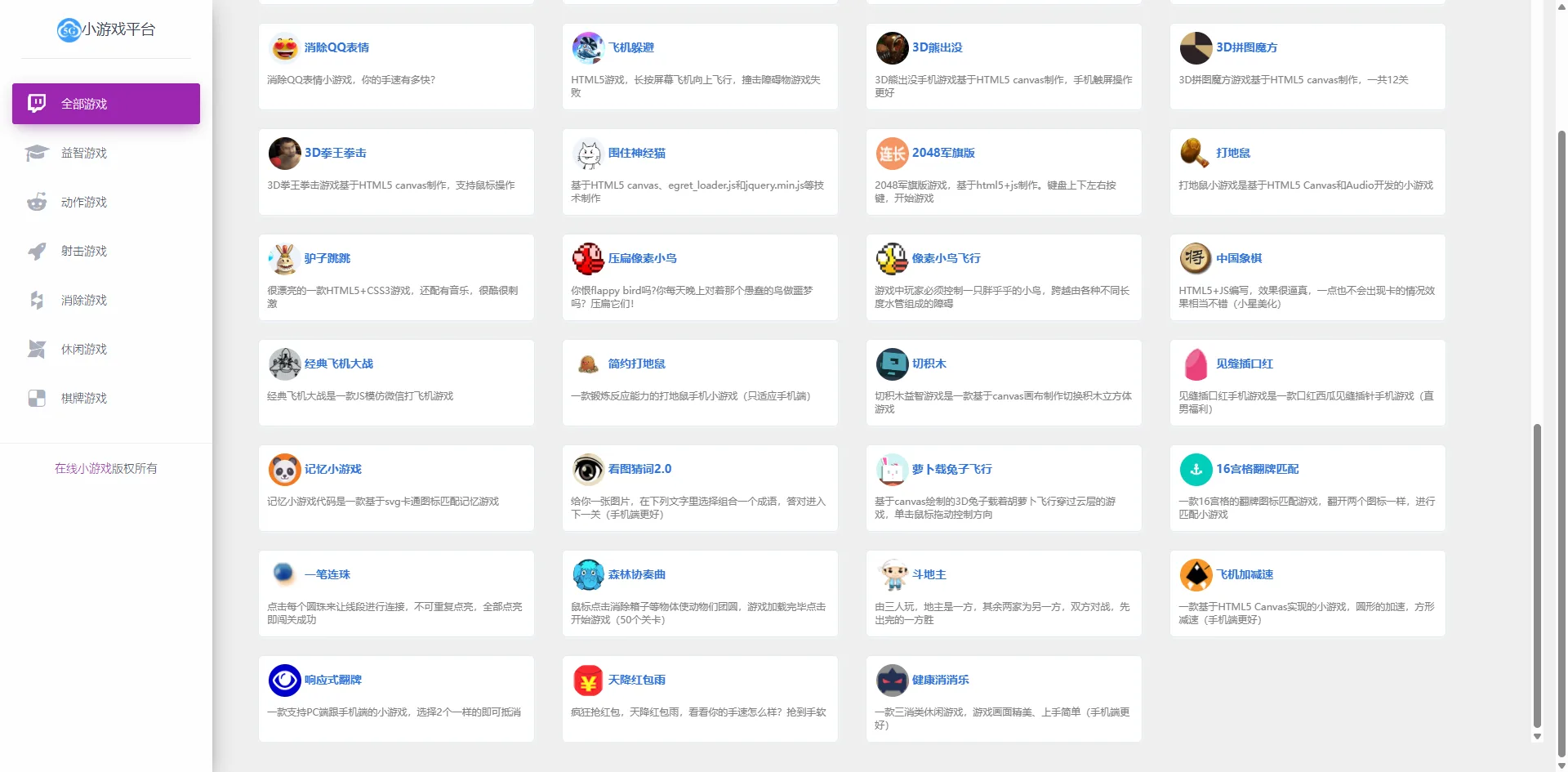Click the 在线小游戏 footer link
Viewport: 1568px width, 772px height.
coord(82,469)
